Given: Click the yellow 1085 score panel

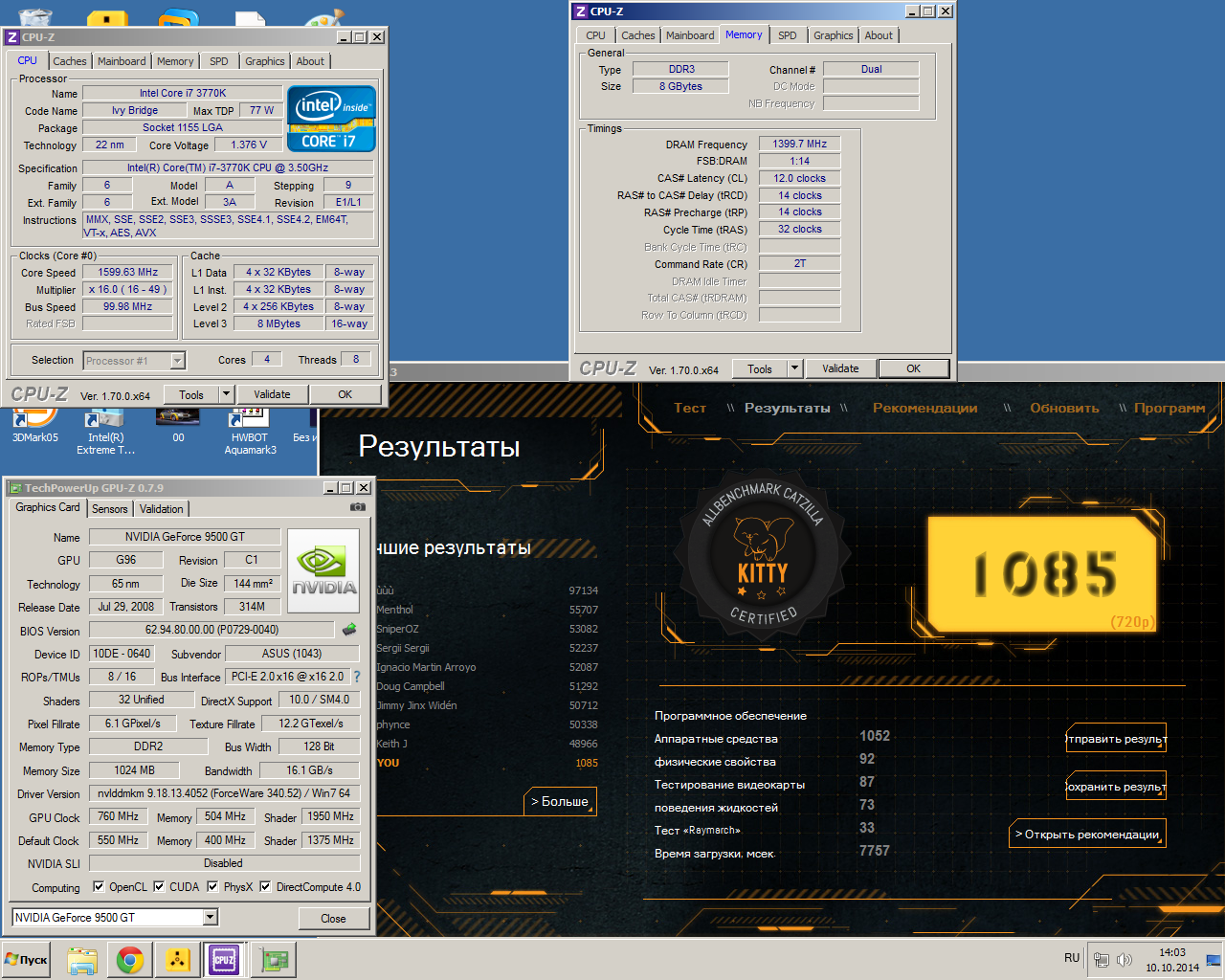Looking at the screenshot, I should point(1043,574).
